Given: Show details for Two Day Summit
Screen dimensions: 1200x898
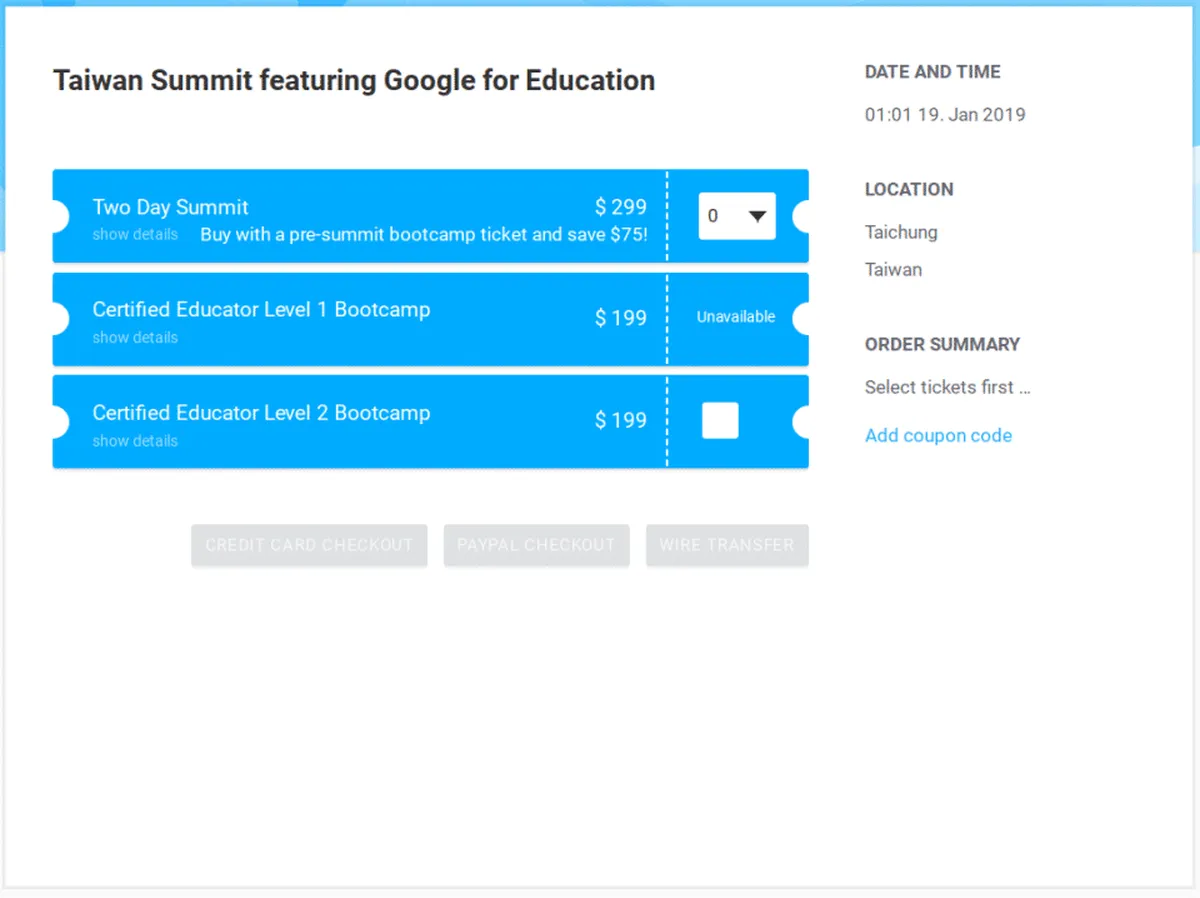Looking at the screenshot, I should point(135,235).
